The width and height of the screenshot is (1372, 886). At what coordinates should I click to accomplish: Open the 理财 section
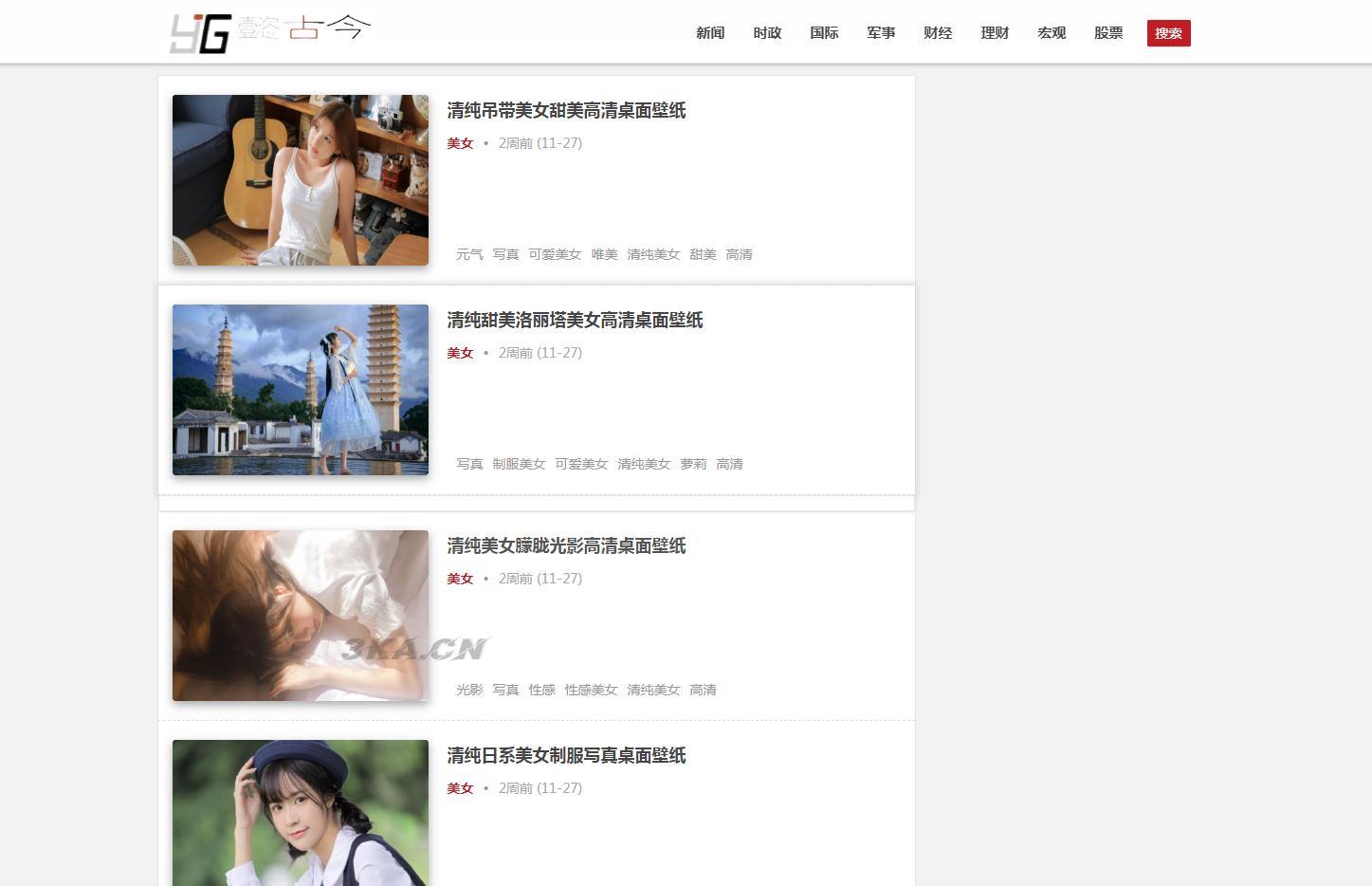(994, 32)
